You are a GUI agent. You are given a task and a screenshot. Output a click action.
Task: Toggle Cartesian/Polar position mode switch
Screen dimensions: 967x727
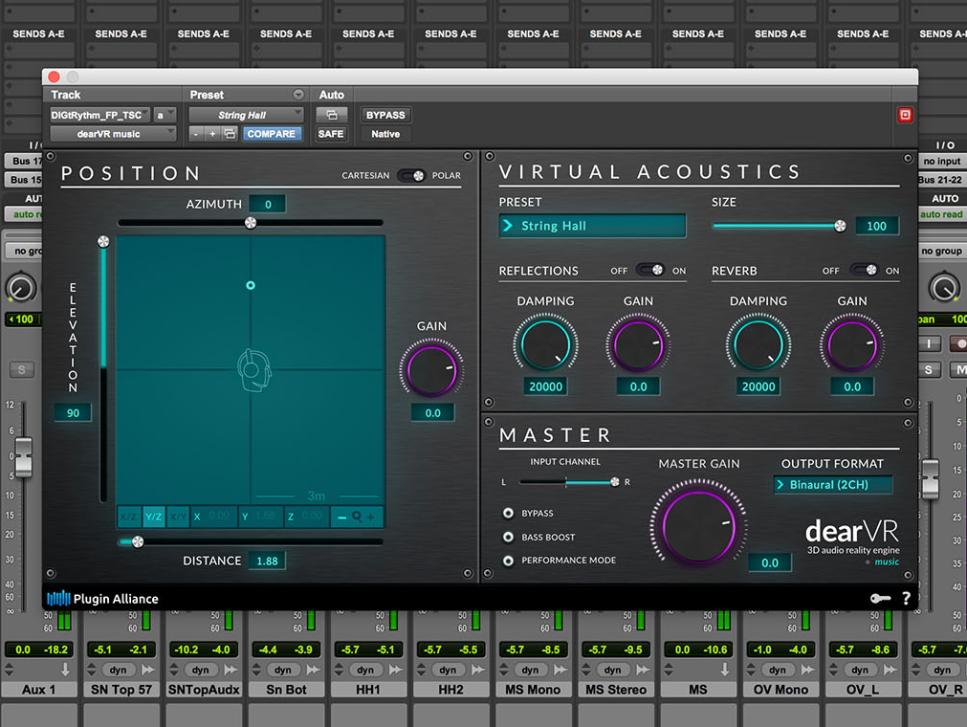point(411,175)
